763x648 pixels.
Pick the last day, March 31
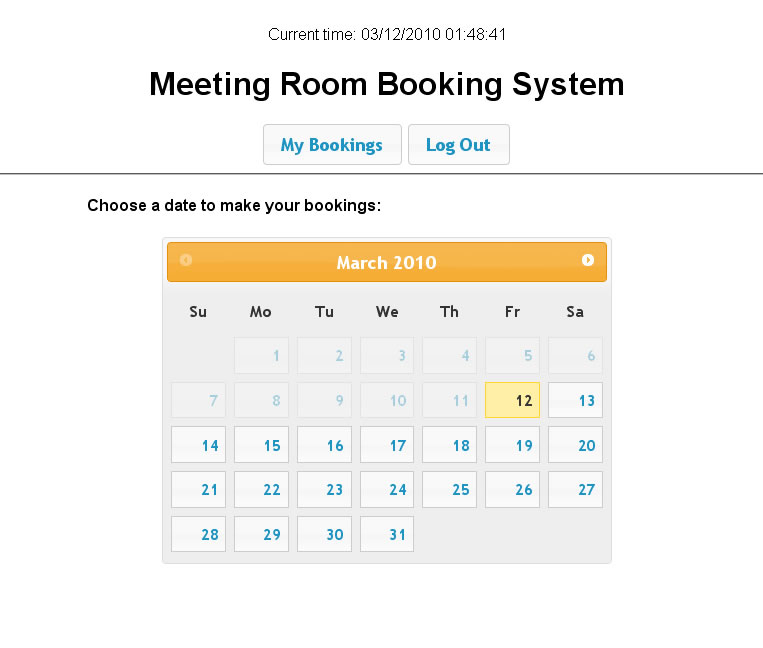[387, 534]
